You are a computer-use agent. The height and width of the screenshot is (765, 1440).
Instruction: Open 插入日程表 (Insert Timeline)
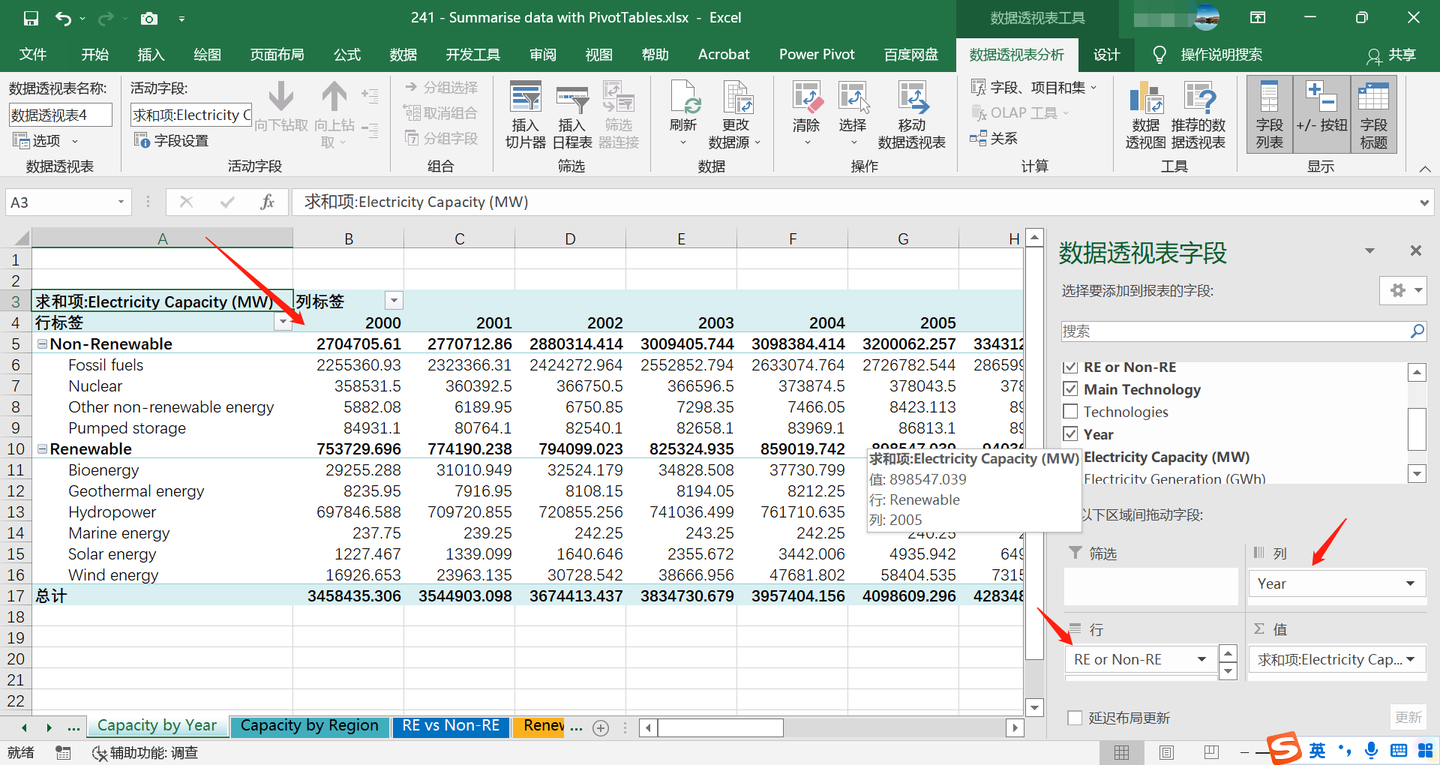coord(572,116)
